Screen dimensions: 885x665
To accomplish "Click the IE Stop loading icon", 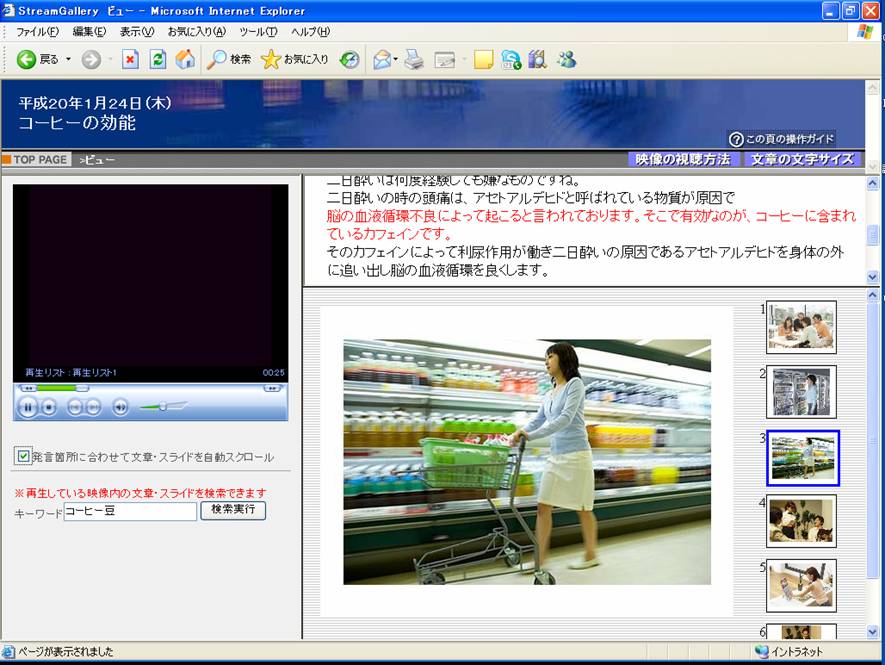I will pyautogui.click(x=130, y=60).
